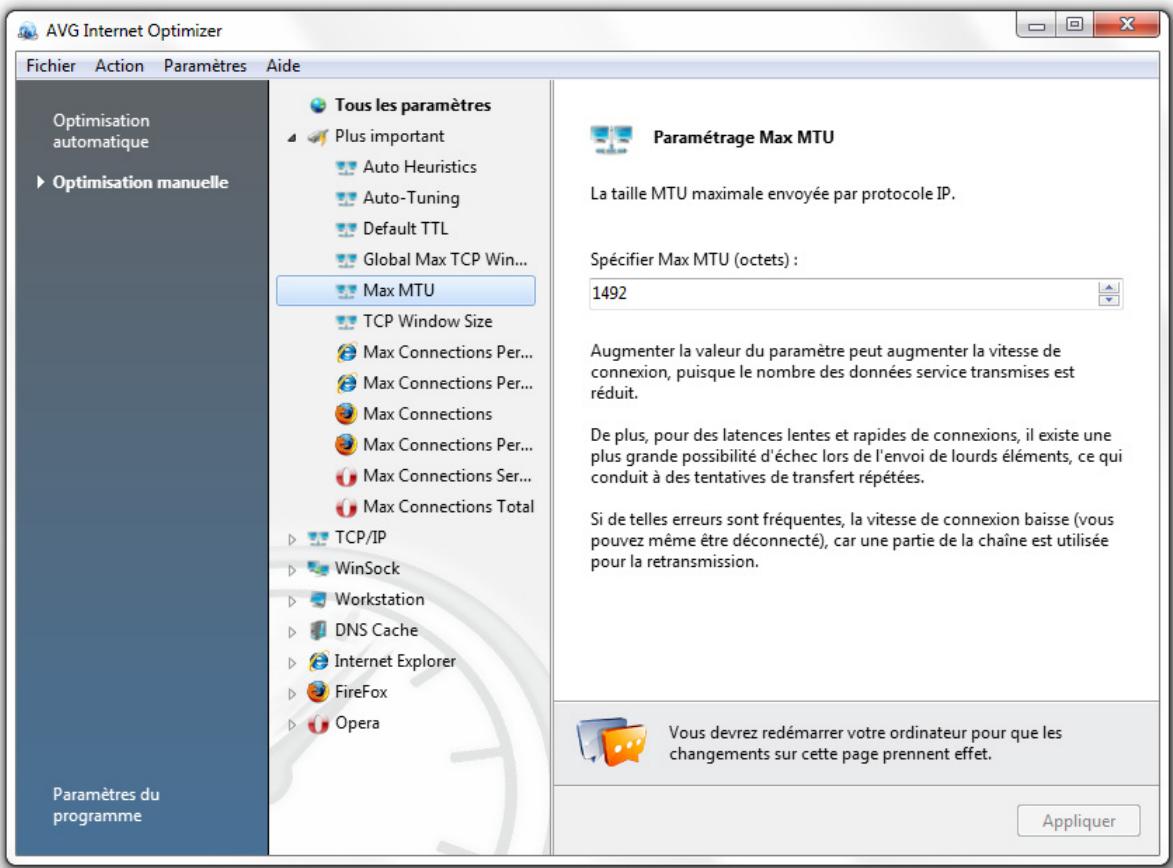
Task: Click the network icon beside TCP Window Size
Action: (x=346, y=322)
